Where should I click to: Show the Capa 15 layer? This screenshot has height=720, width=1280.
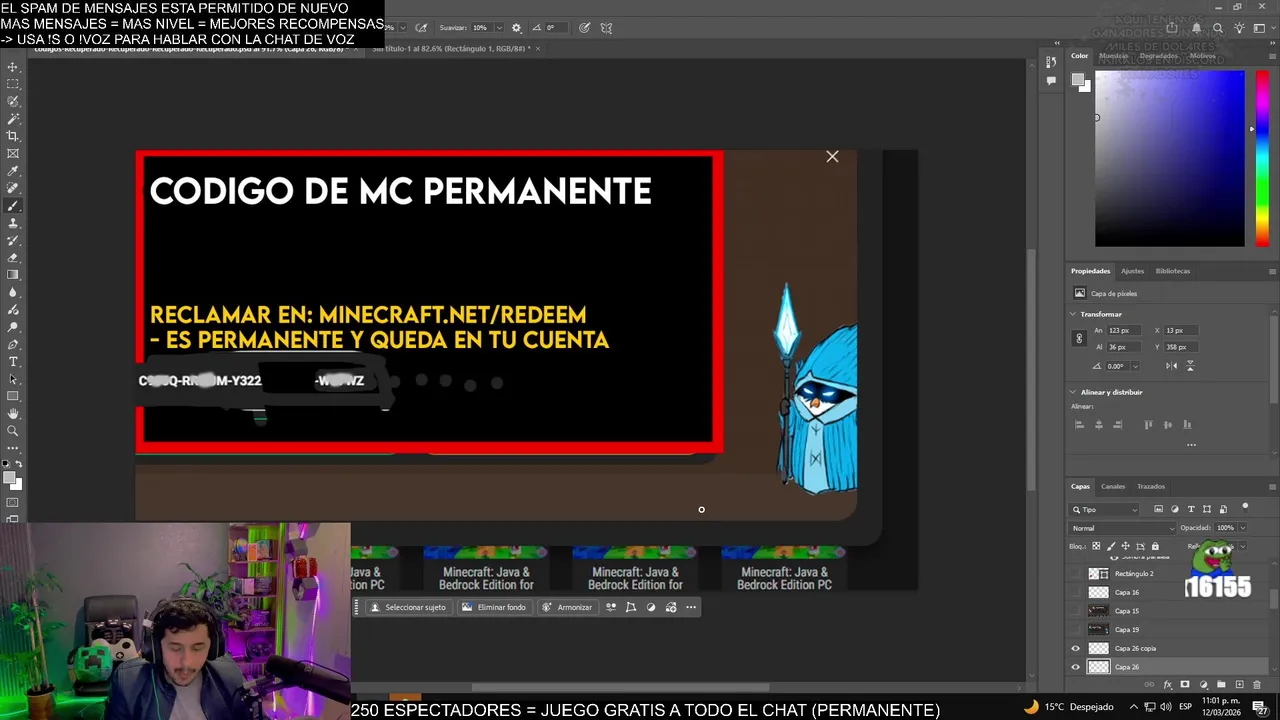click(x=1076, y=611)
